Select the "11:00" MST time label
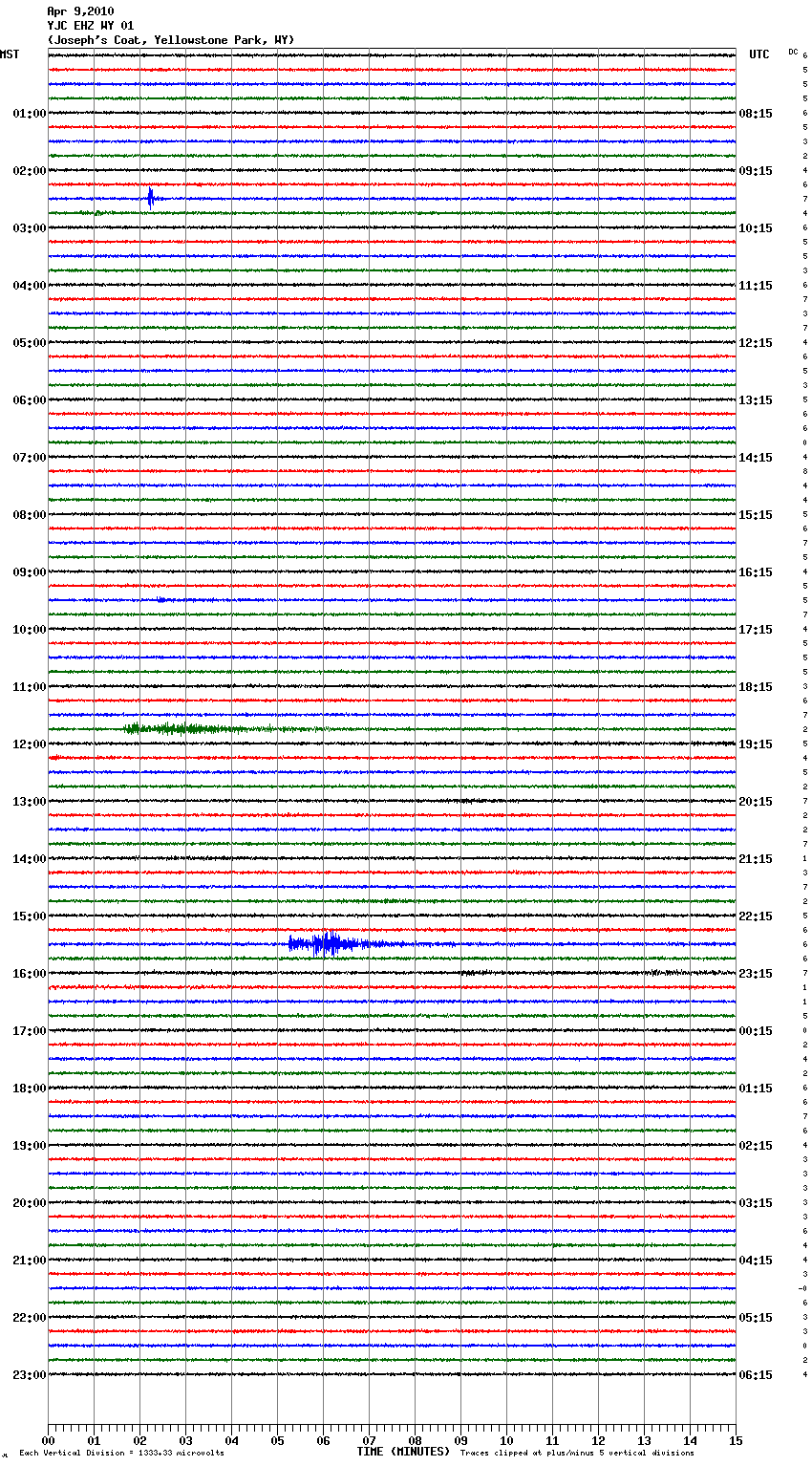 (30, 687)
